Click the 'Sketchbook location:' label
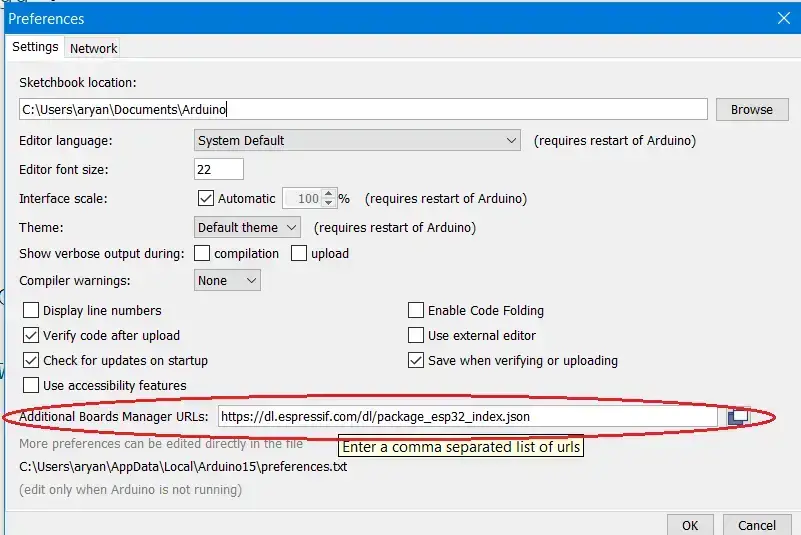This screenshot has width=801, height=535. click(x=78, y=82)
